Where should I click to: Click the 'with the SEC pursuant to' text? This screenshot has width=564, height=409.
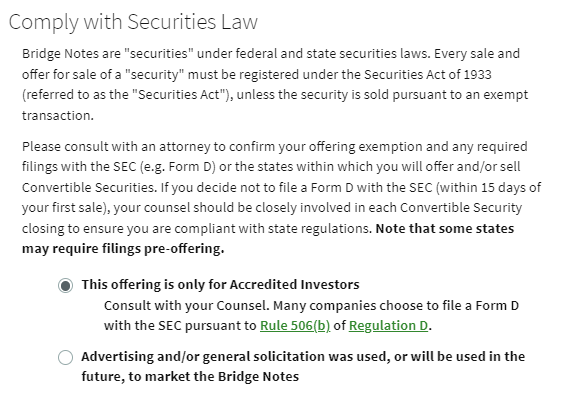click(180, 326)
